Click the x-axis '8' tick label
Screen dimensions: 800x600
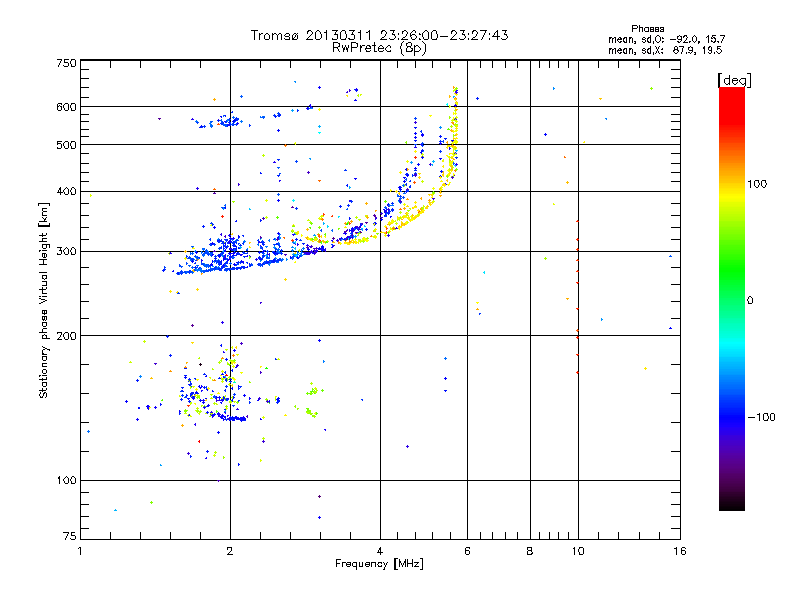(x=530, y=551)
